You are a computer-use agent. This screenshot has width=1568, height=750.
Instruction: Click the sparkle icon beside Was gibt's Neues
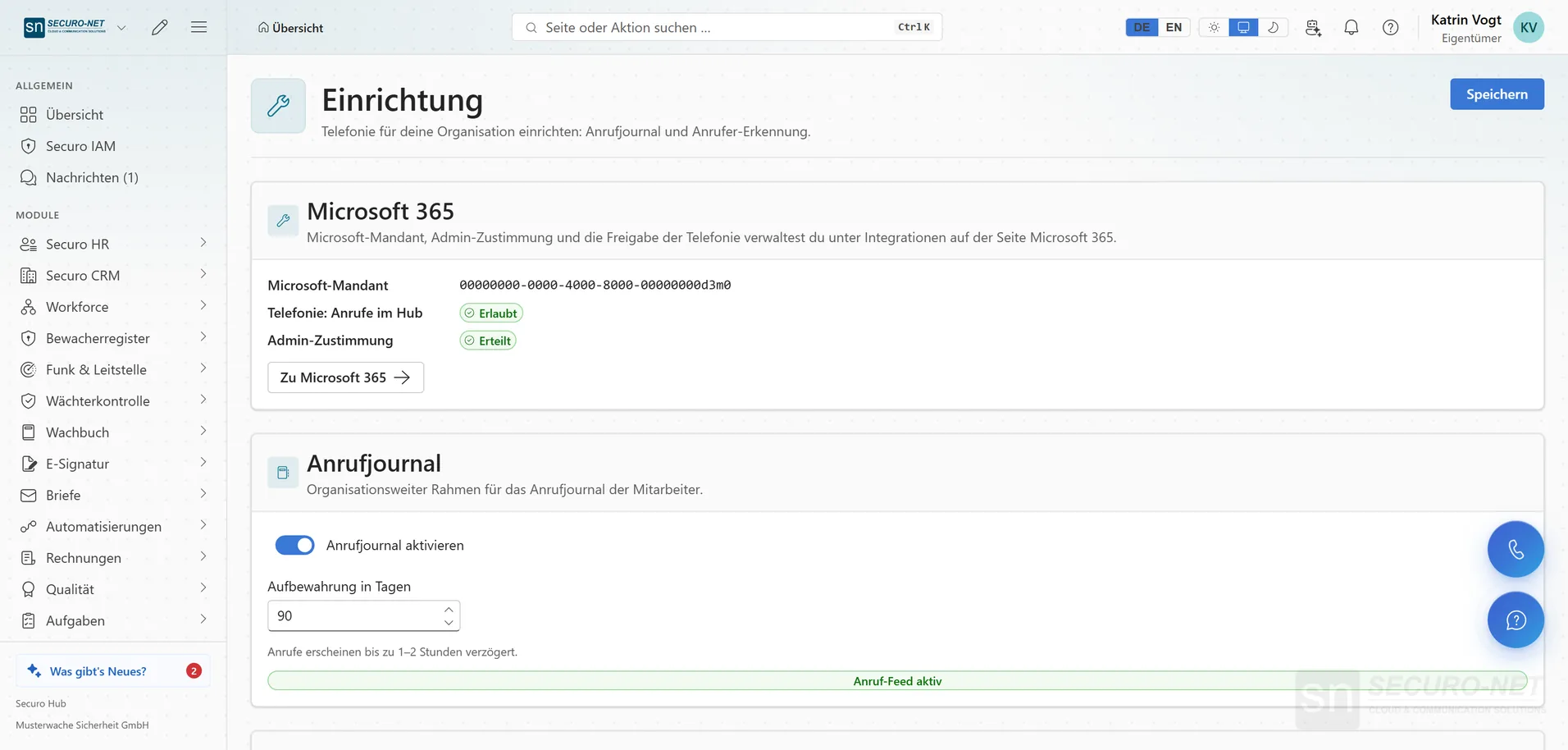(x=34, y=670)
